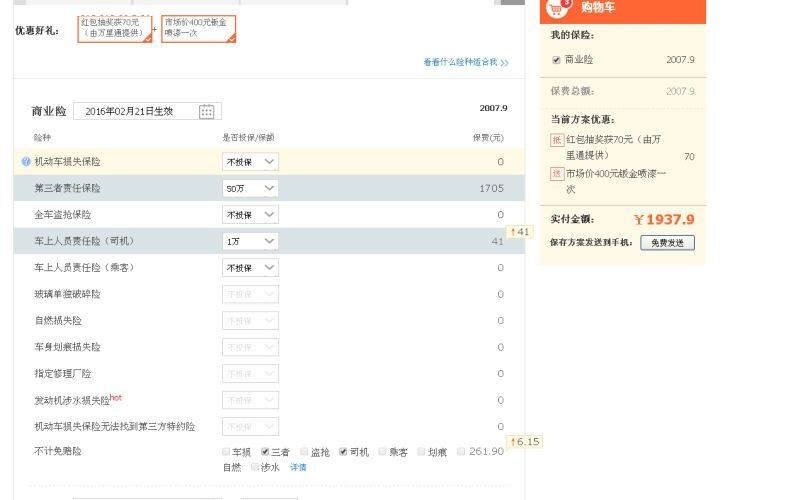Screen dimensions: 800x500
Task: Open the 发动机涉水损失险 dropdown
Action: pos(250,401)
